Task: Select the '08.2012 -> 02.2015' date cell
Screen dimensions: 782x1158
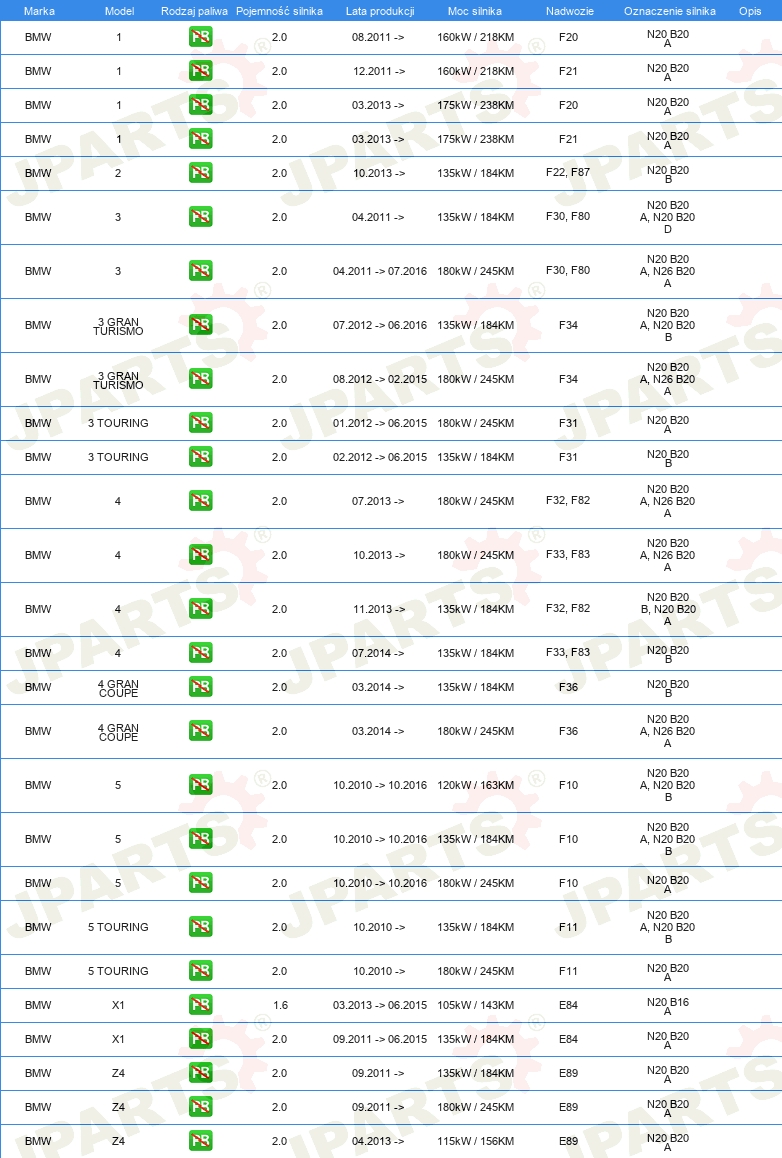Action: point(380,379)
